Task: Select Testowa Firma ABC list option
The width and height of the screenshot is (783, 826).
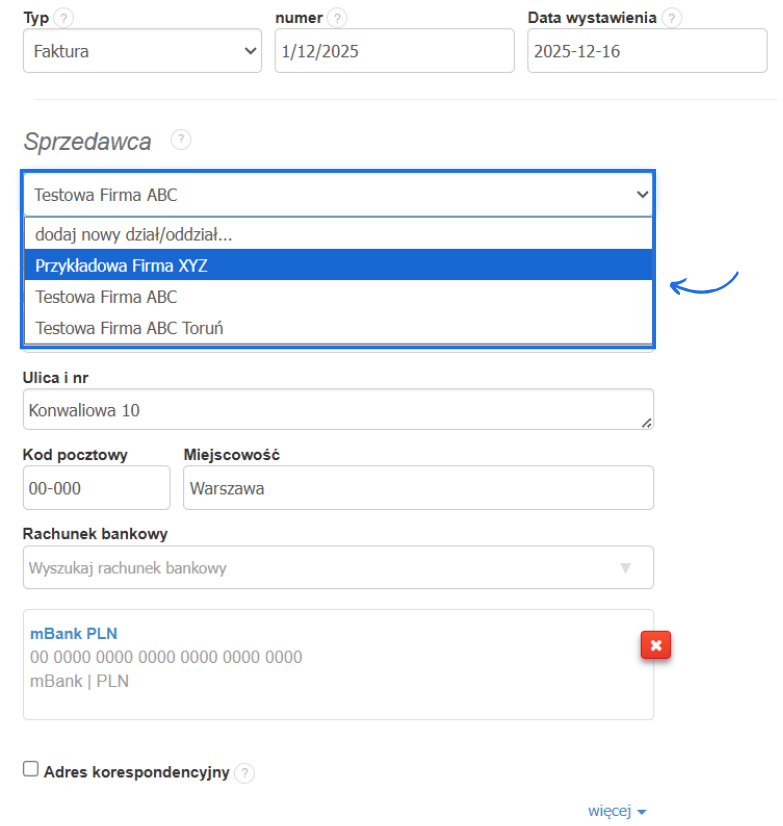Action: pos(338,297)
